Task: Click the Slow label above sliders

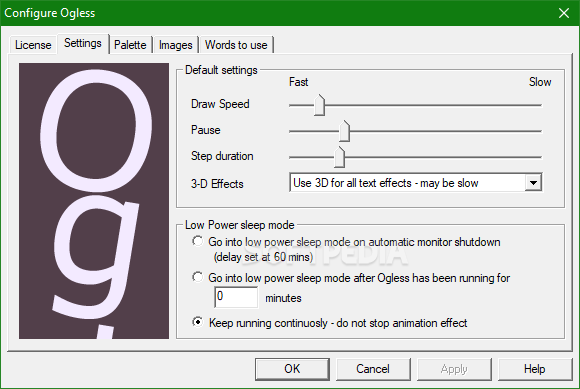Action: click(540, 82)
